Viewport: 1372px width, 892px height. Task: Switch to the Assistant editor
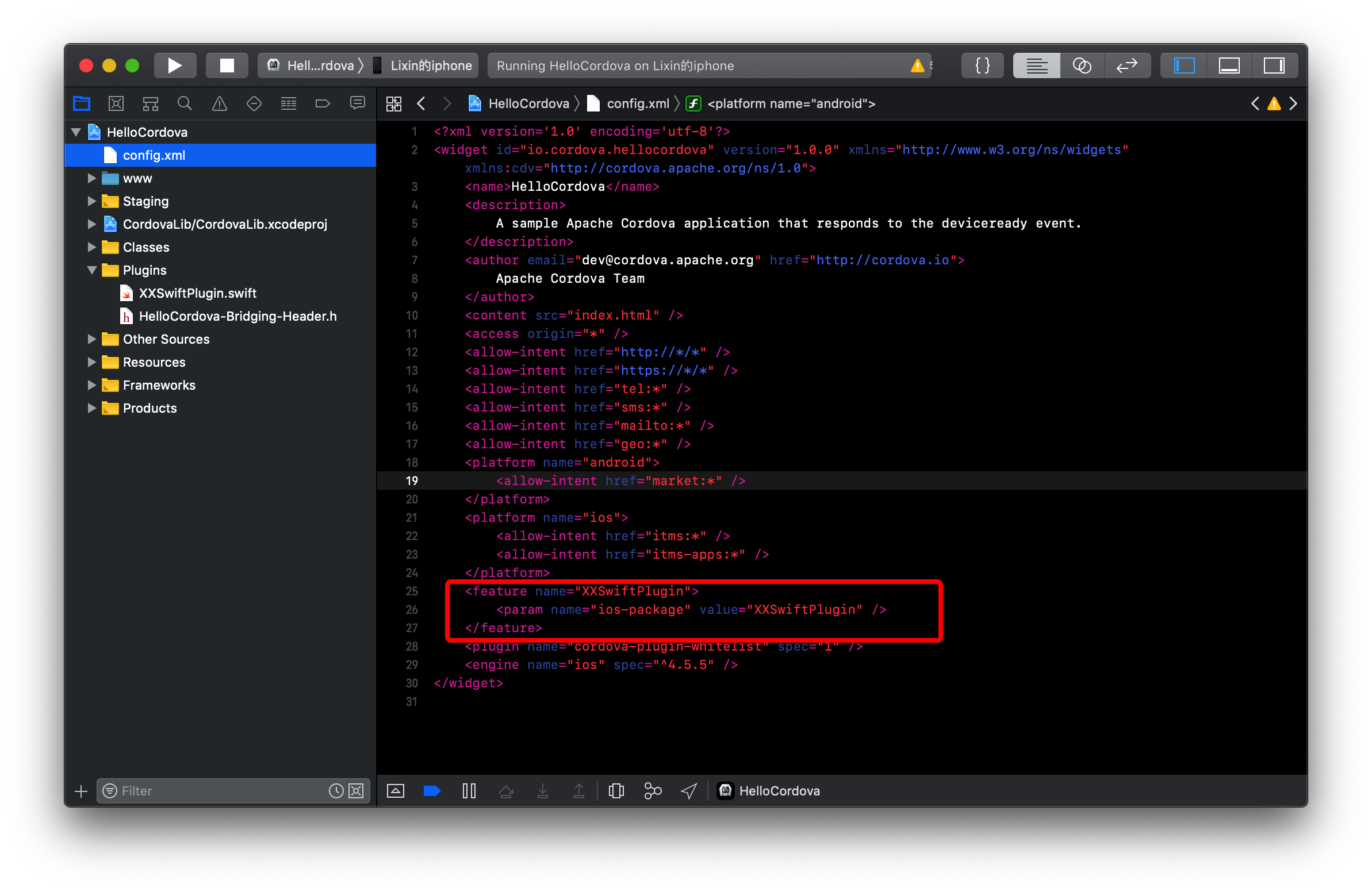pyautogui.click(x=1082, y=66)
